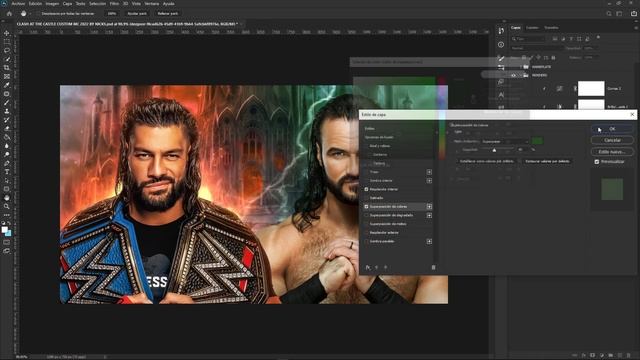Select the Pen tool
The width and height of the screenshot is (640, 360).
[7, 163]
